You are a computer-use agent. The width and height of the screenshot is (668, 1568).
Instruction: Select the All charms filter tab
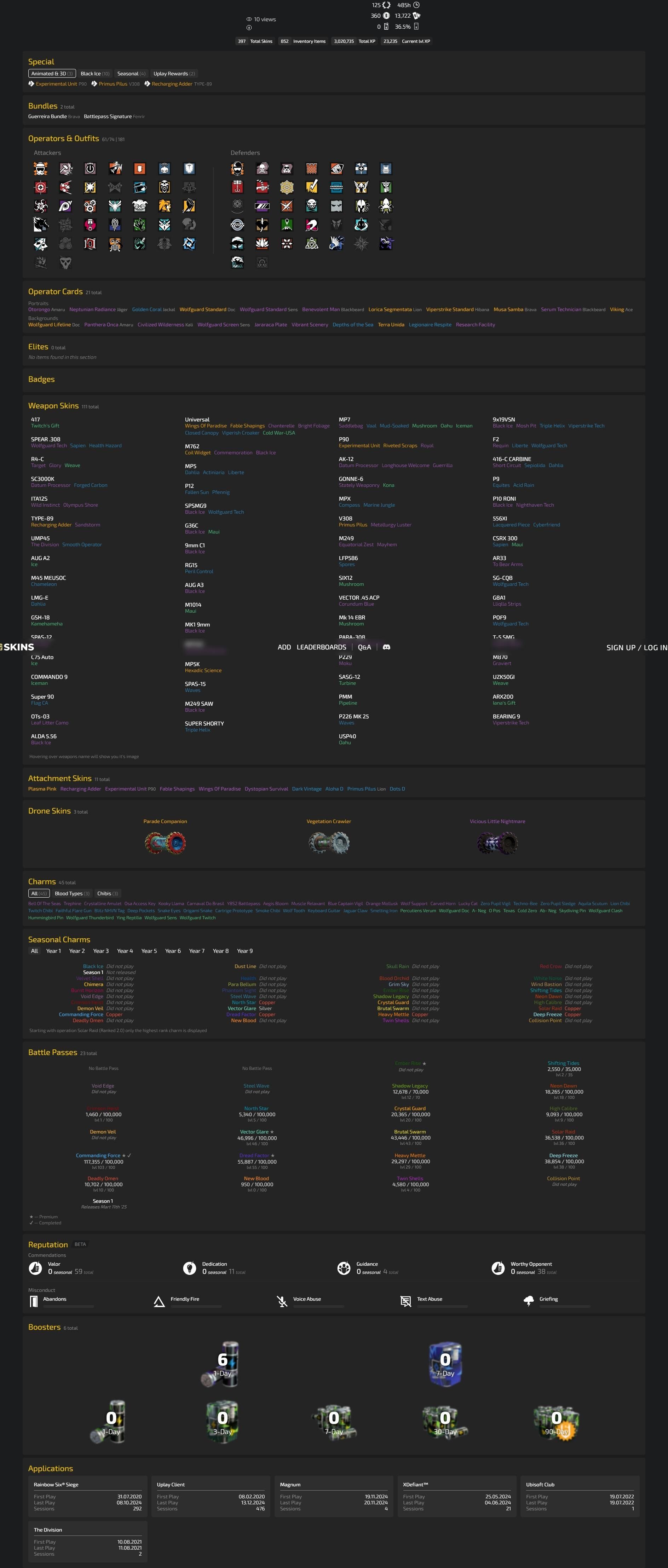tap(39, 893)
